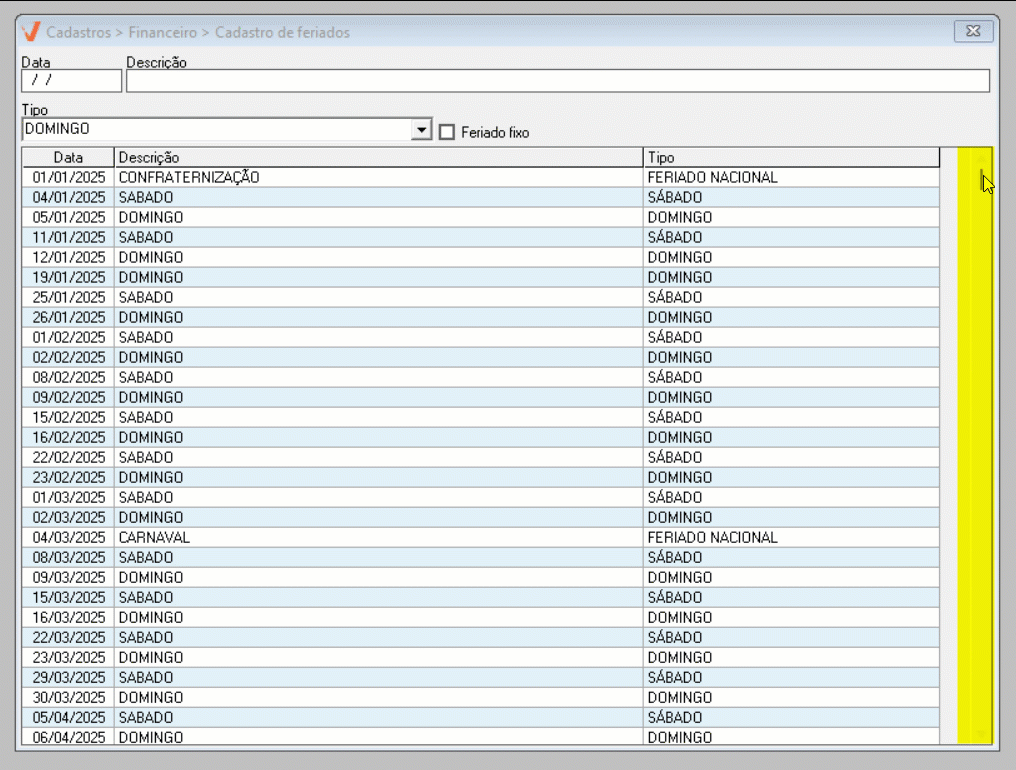1016x770 pixels.
Task: Sort by the Data column header
Action: pos(68,157)
